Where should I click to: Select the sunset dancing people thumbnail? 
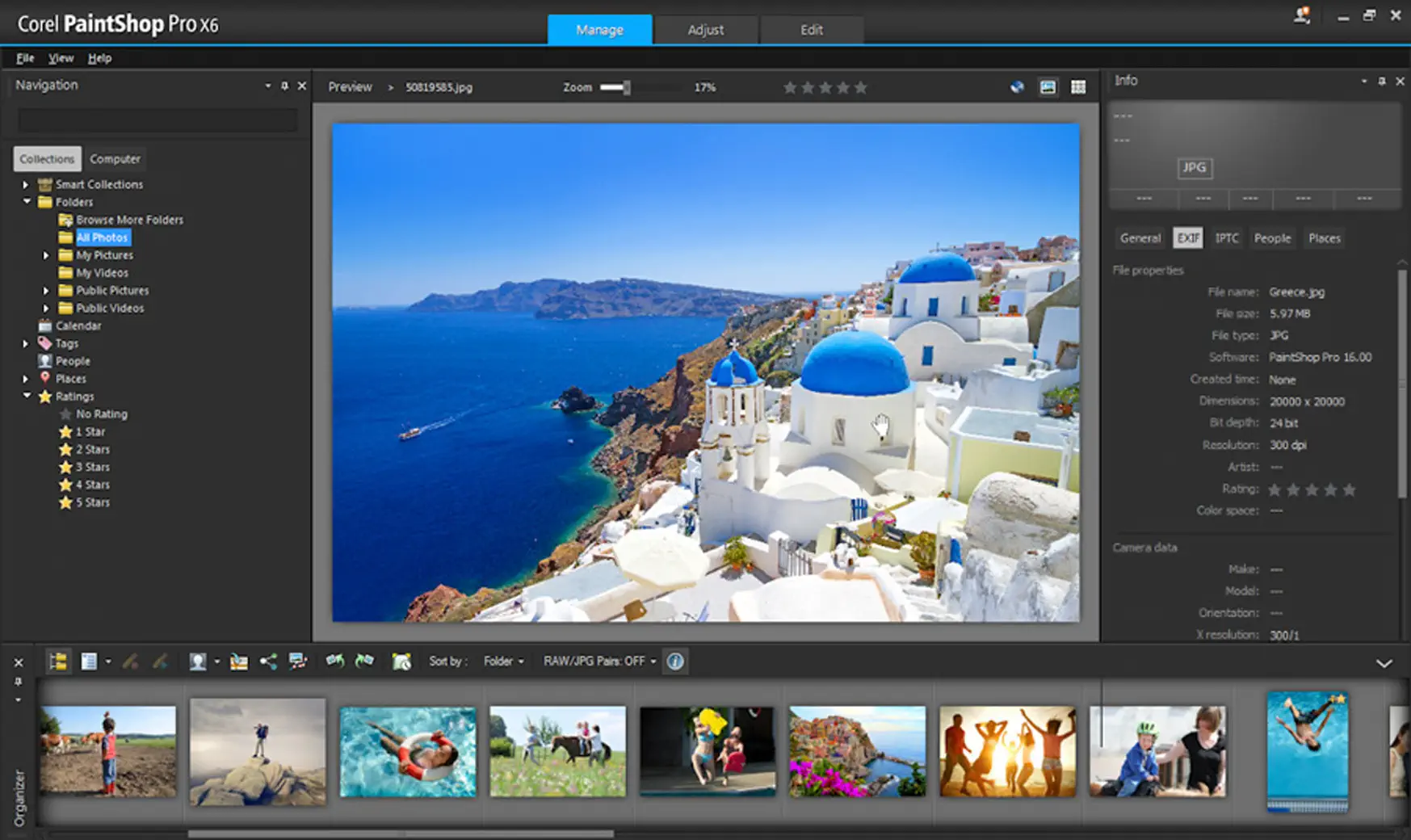click(x=1007, y=750)
